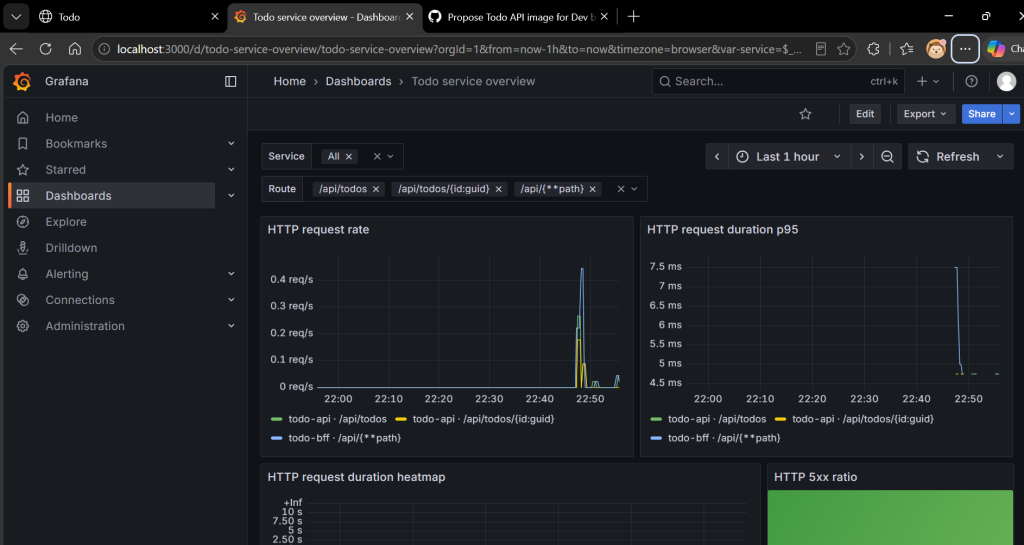Click the Home breadcrumb link
Image resolution: width=1024 pixels, height=545 pixels.
click(289, 82)
